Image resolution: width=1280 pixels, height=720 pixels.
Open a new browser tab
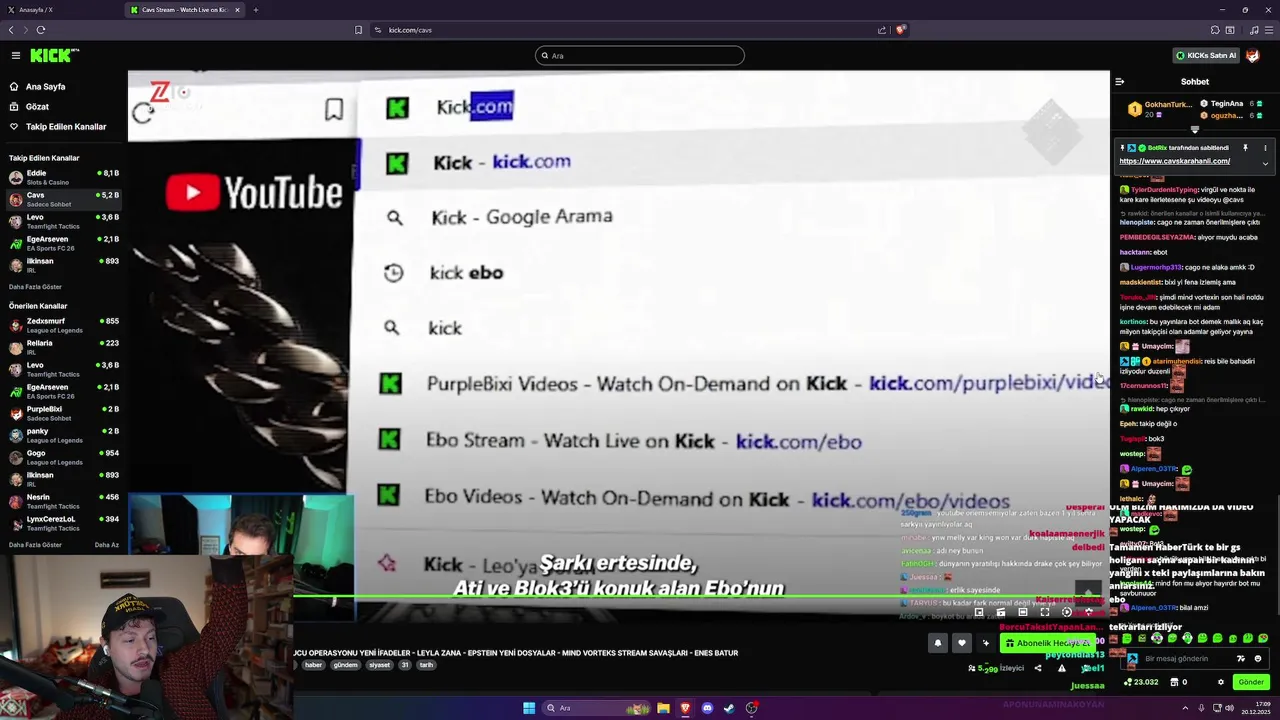click(x=256, y=10)
